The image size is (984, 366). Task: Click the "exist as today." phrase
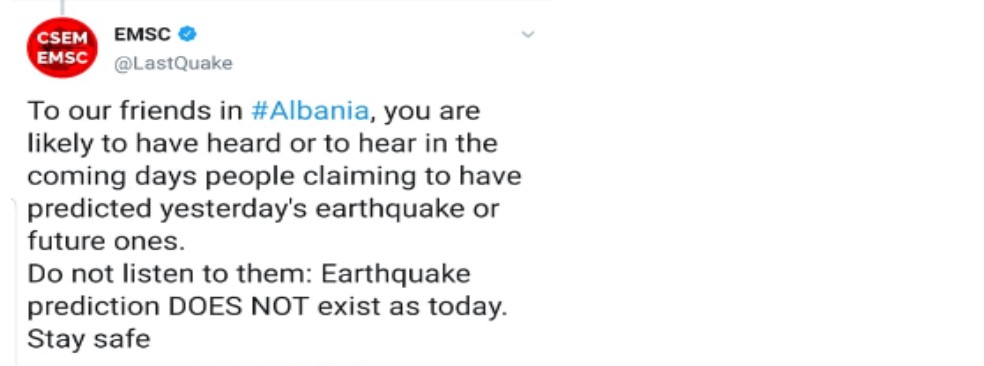pyautogui.click(x=412, y=307)
